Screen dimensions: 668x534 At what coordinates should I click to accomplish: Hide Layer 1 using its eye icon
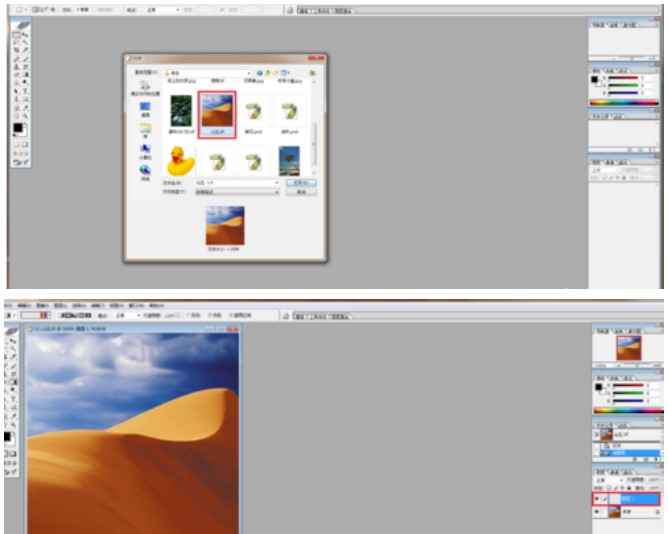pos(597,499)
